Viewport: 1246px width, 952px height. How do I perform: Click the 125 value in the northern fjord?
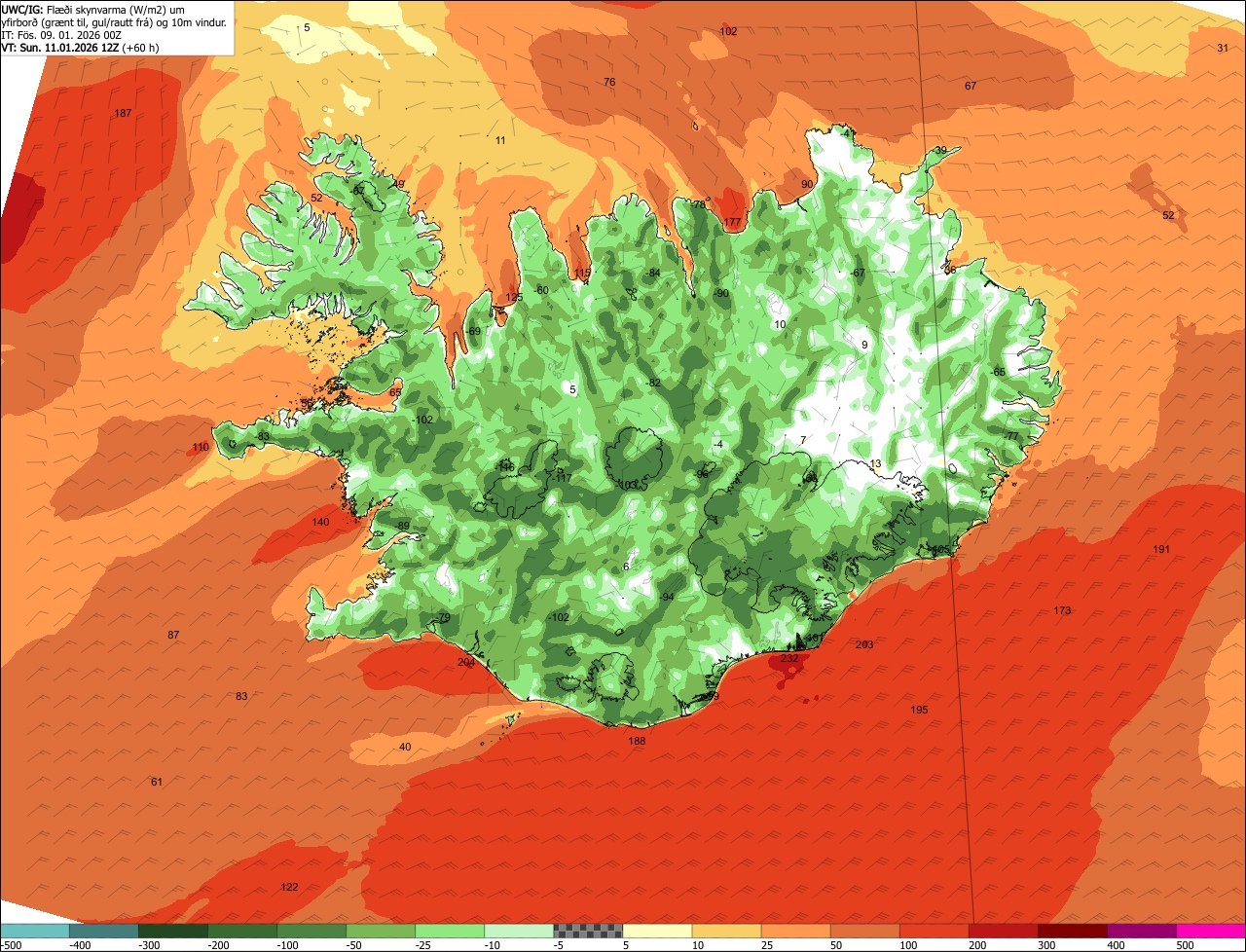pyautogui.click(x=514, y=297)
